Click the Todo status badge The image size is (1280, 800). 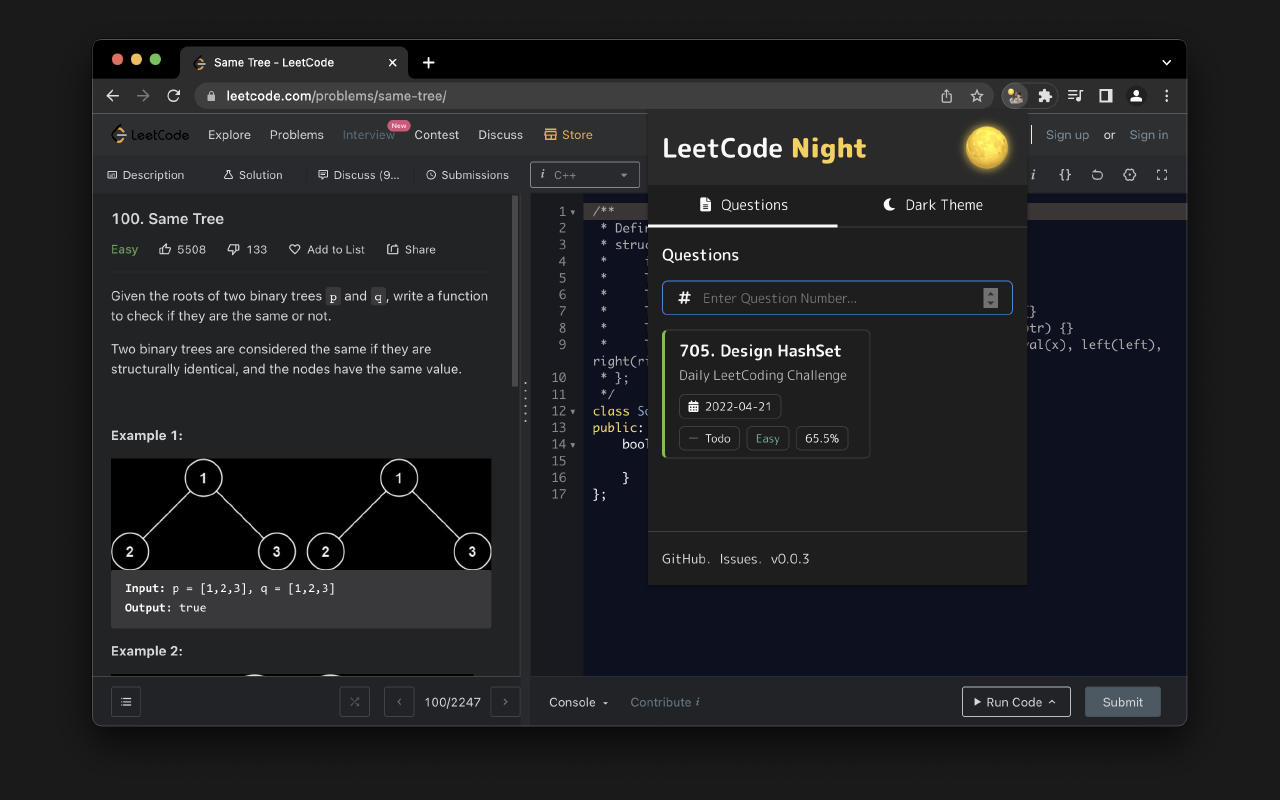710,438
